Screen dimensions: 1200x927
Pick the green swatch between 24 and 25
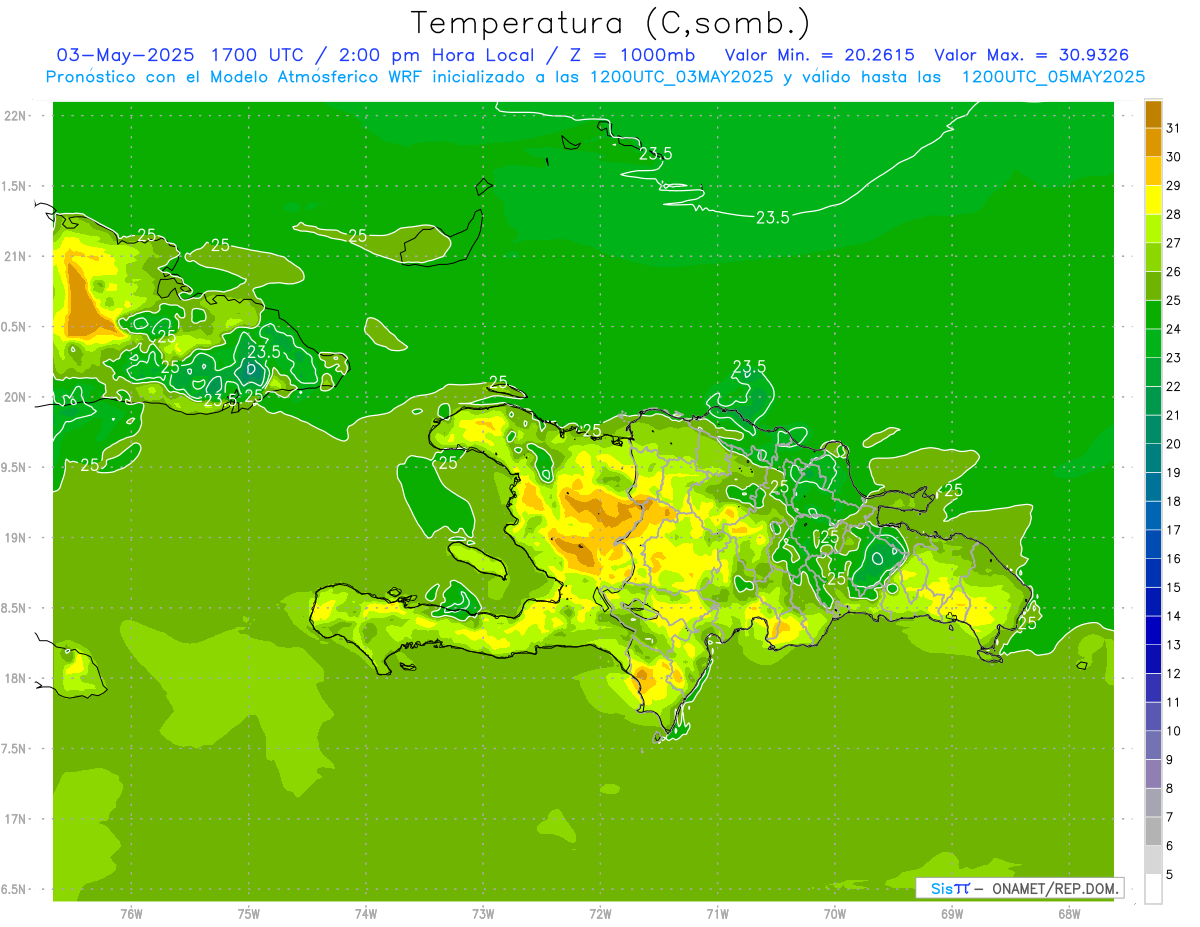click(1153, 315)
